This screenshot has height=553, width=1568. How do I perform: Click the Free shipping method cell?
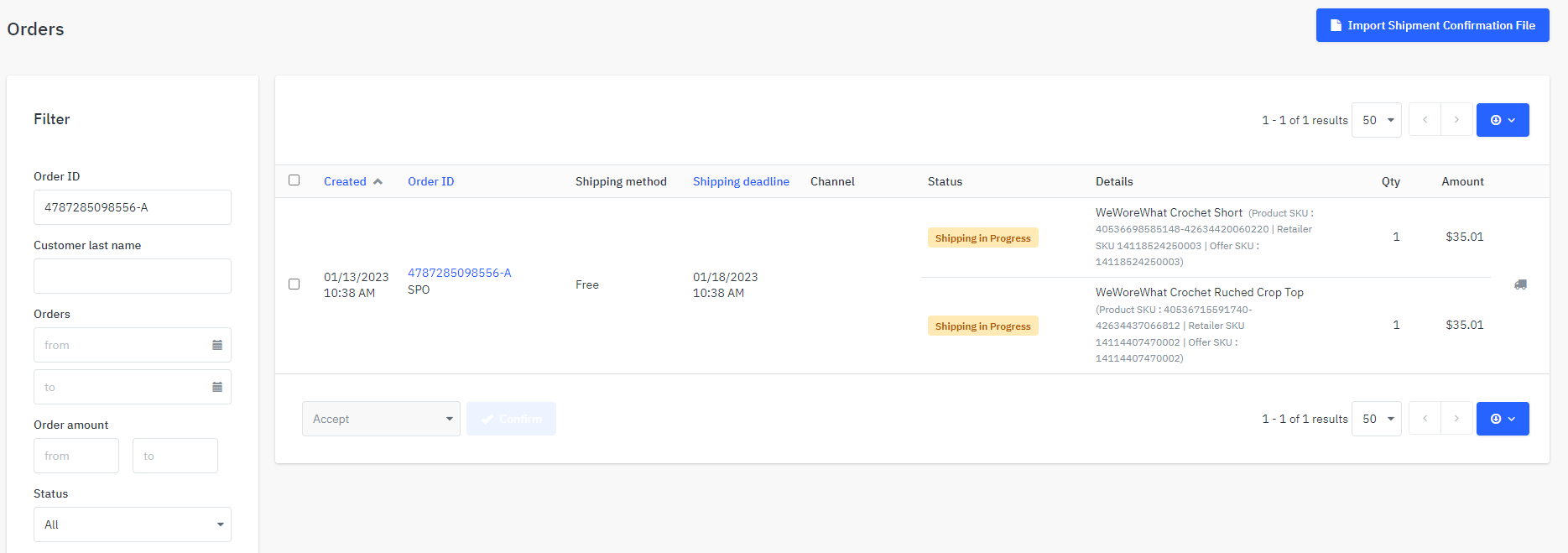pyautogui.click(x=587, y=284)
